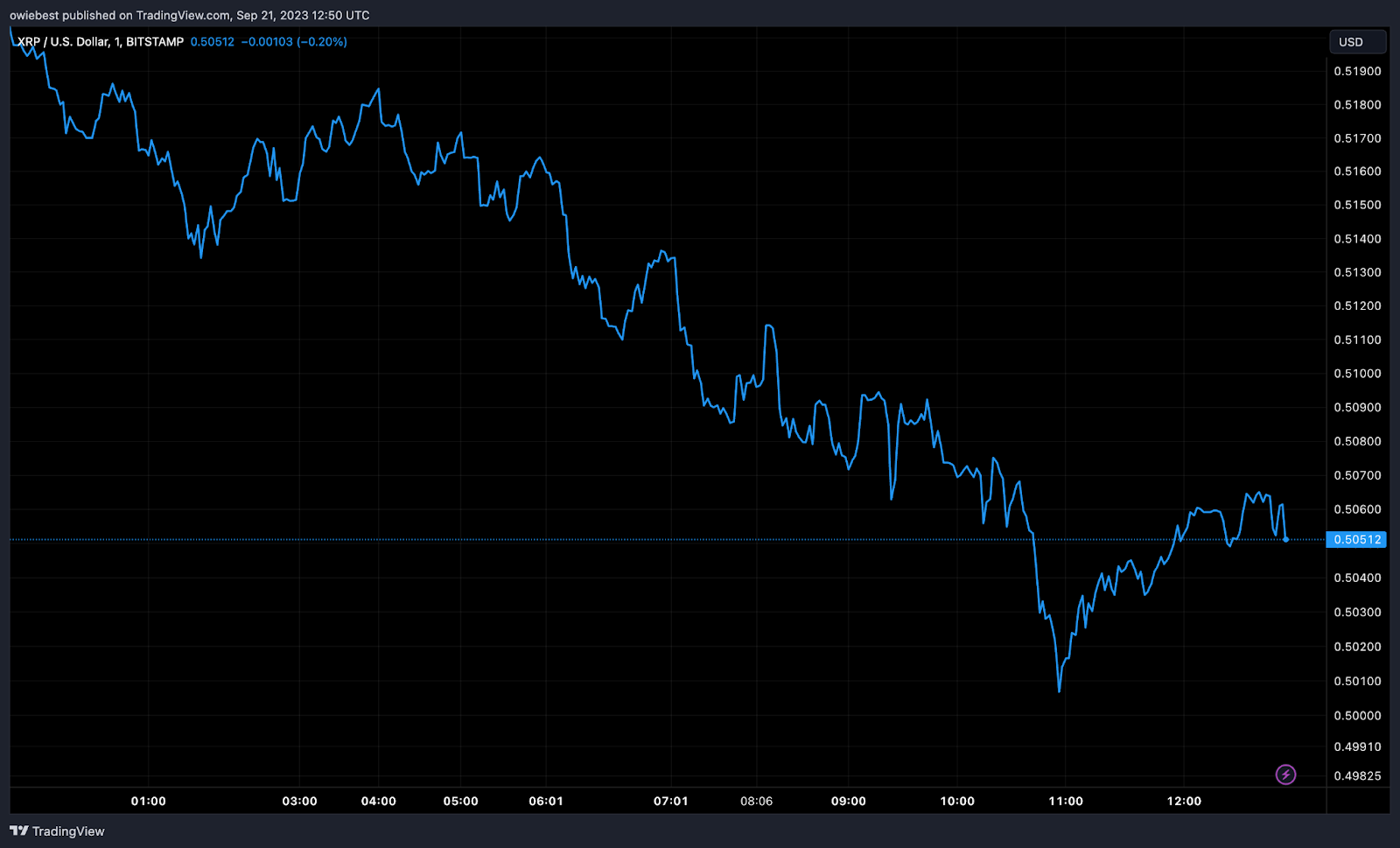Click the TradingView logo icon
Screen dimensions: 1400x848
pyautogui.click(x=19, y=830)
